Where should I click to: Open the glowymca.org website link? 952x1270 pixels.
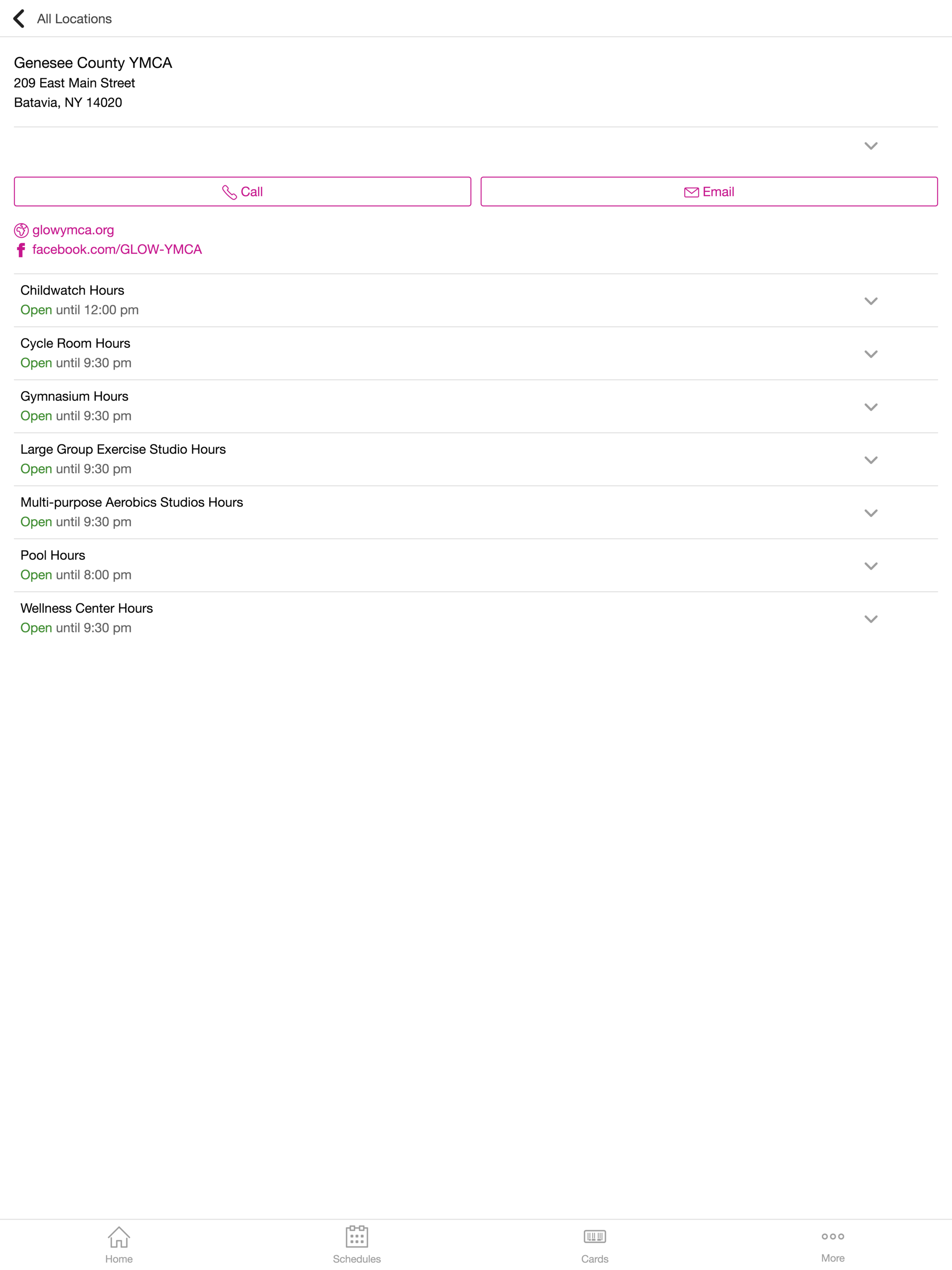click(x=73, y=230)
